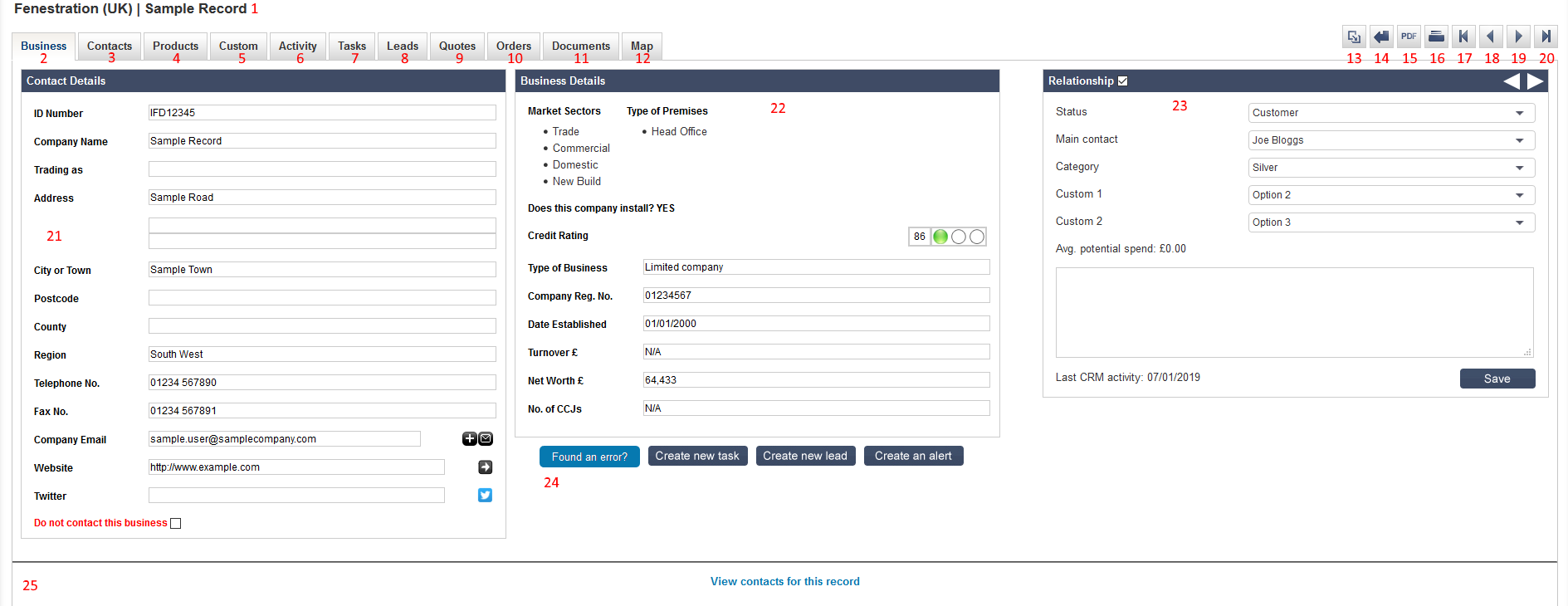Click the envelope icon beside Company Email
The height and width of the screenshot is (606, 1568).
click(486, 439)
